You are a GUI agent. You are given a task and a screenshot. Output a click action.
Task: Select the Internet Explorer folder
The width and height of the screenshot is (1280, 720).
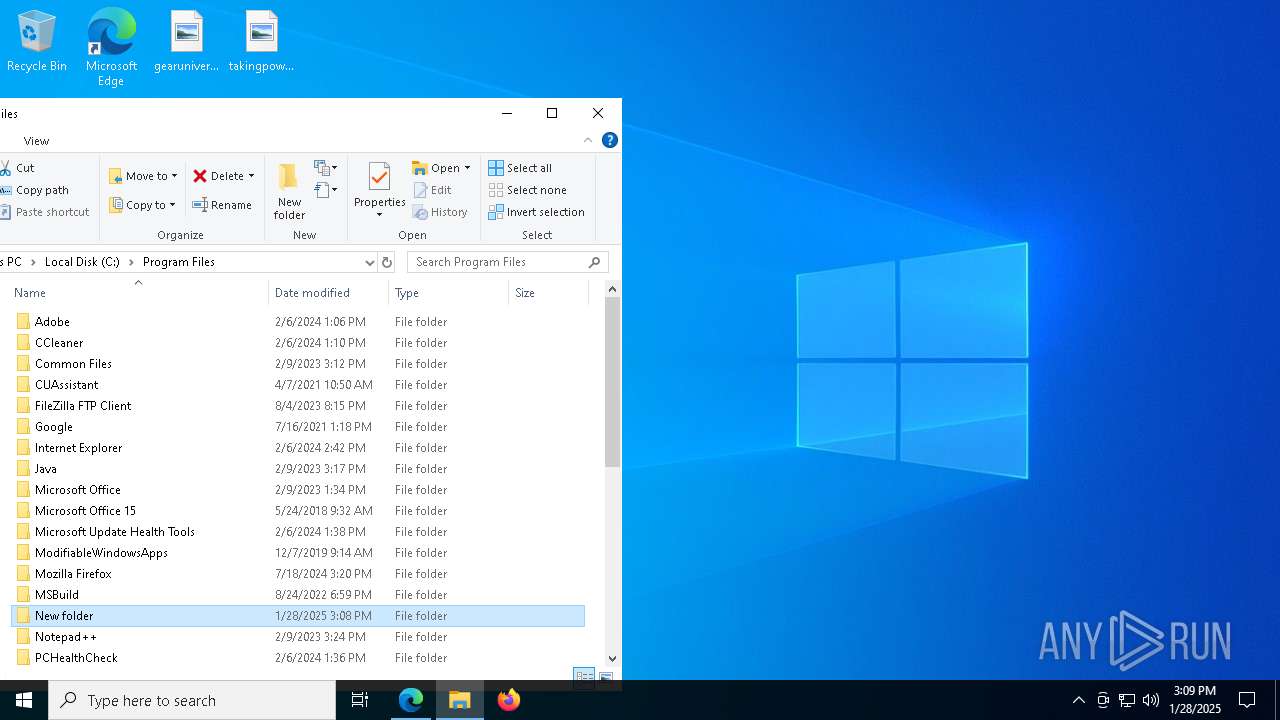click(298, 448)
